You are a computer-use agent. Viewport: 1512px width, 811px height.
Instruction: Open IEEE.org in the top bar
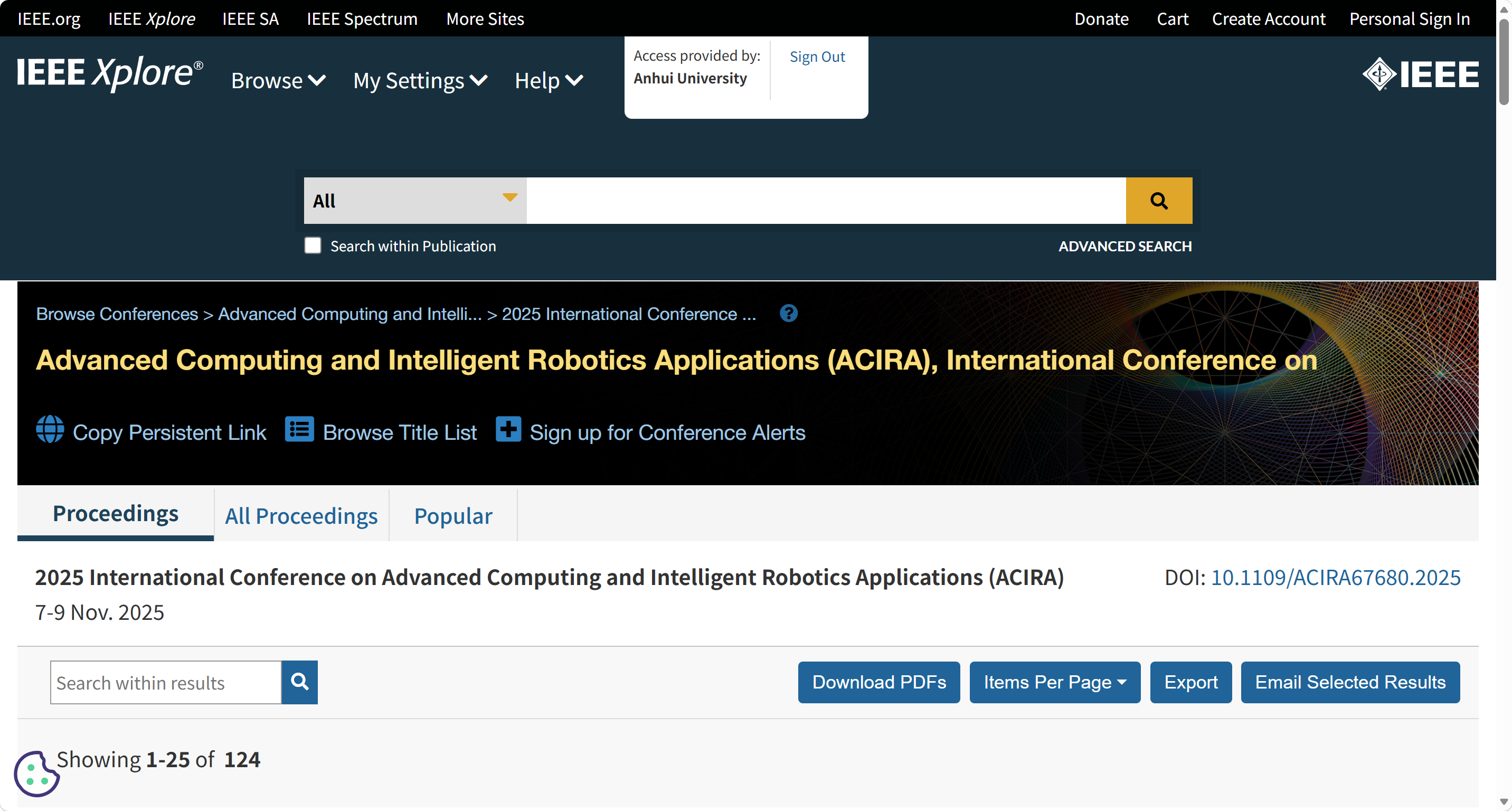click(x=49, y=19)
